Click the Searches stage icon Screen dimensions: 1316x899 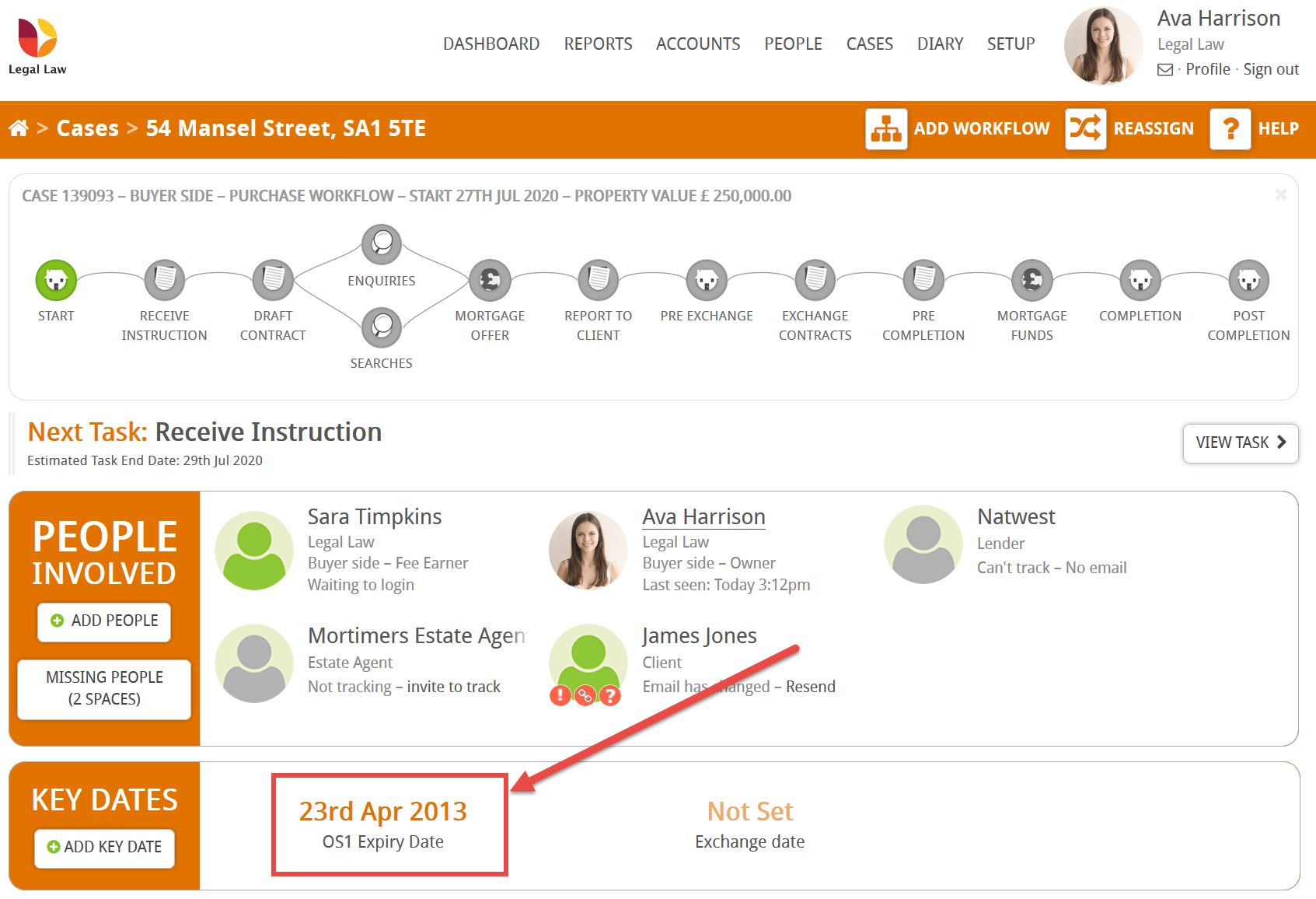click(x=381, y=327)
